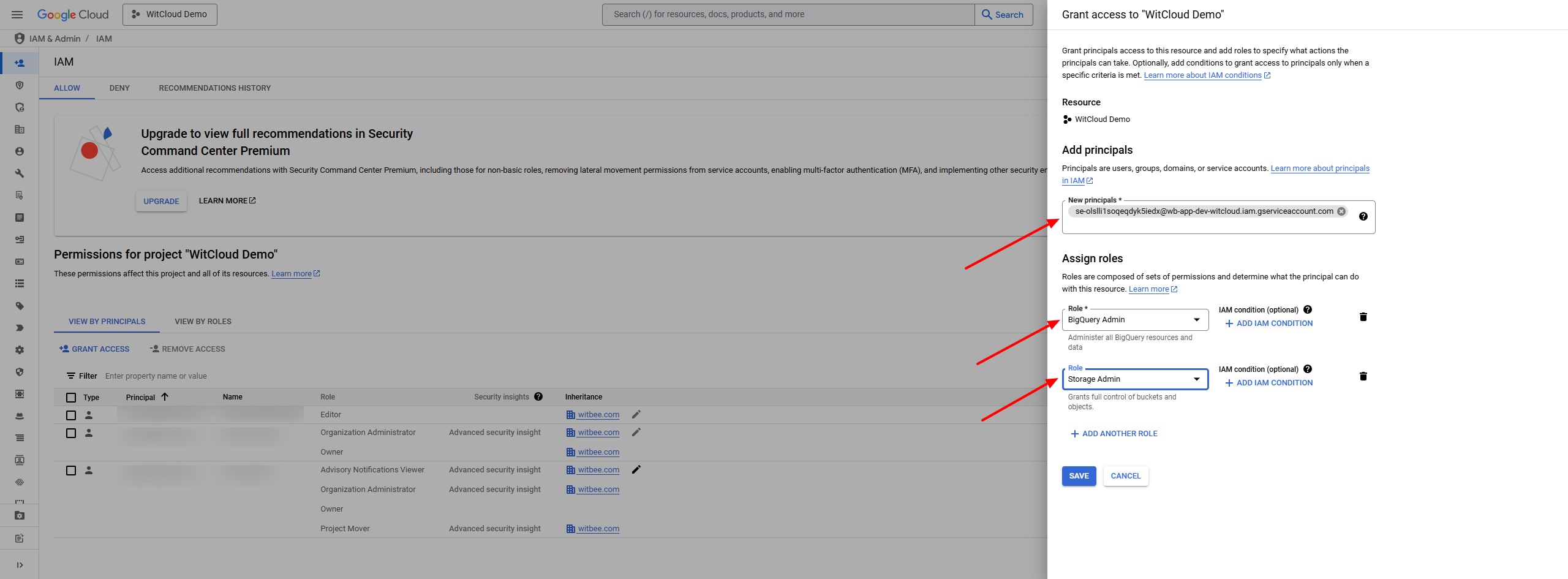The image size is (1568, 579).
Task: Open the Organization Policies sidebar icon
Action: 20,129
